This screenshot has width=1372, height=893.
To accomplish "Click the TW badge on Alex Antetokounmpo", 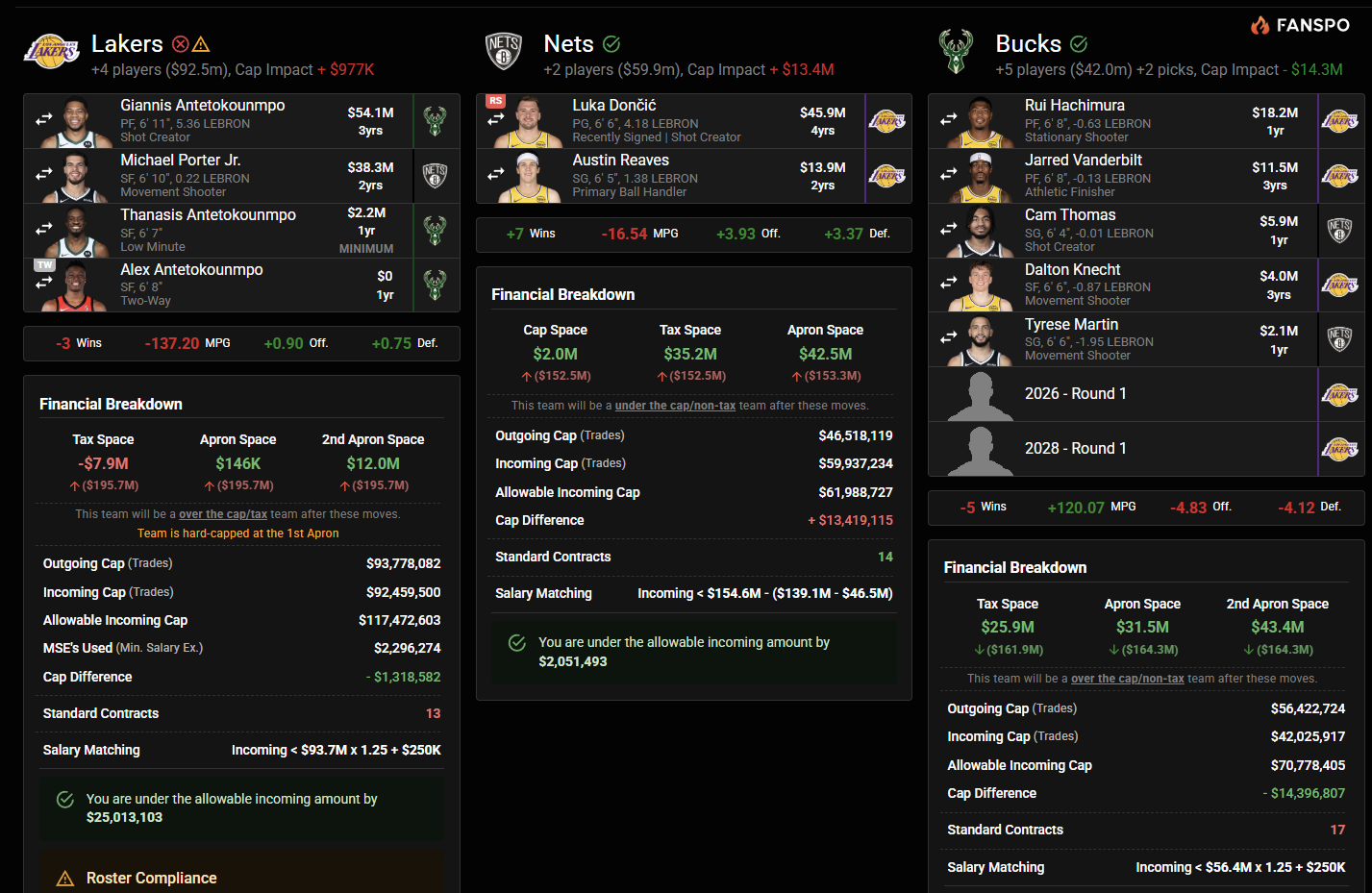I will click(44, 264).
